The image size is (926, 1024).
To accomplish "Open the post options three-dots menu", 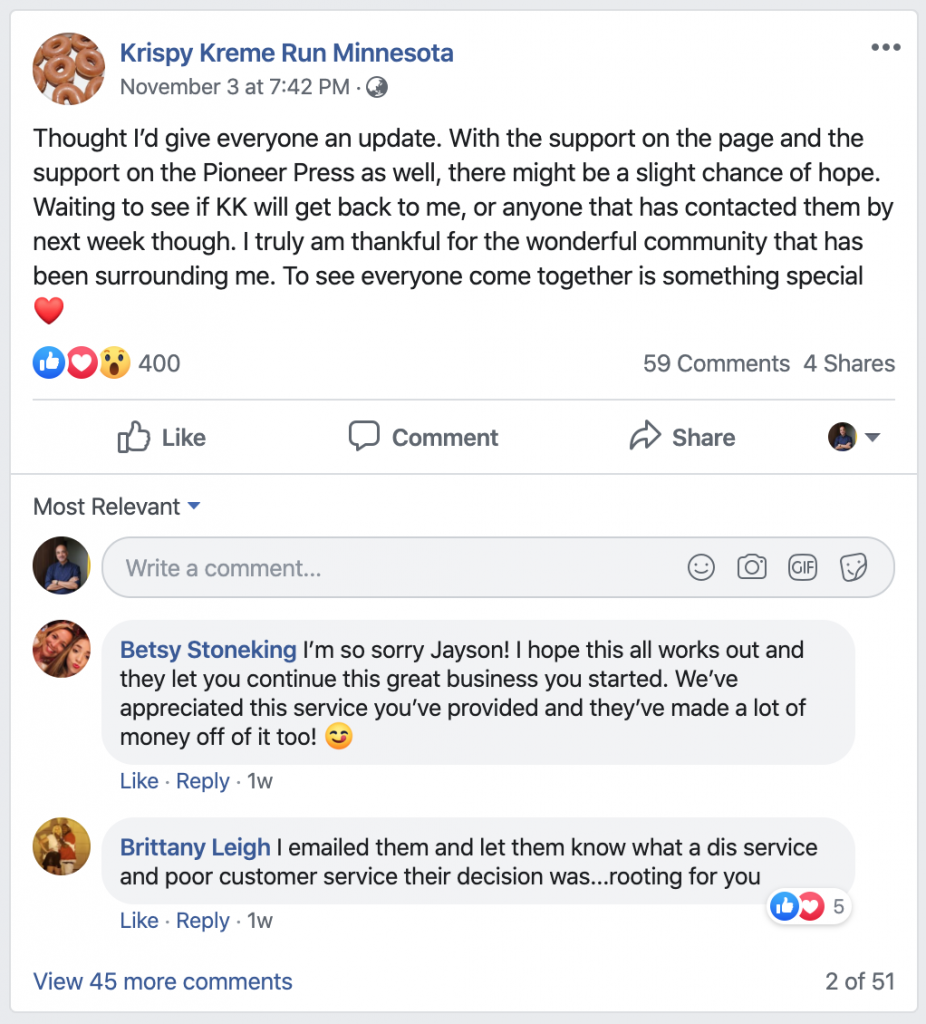I will 885,48.
